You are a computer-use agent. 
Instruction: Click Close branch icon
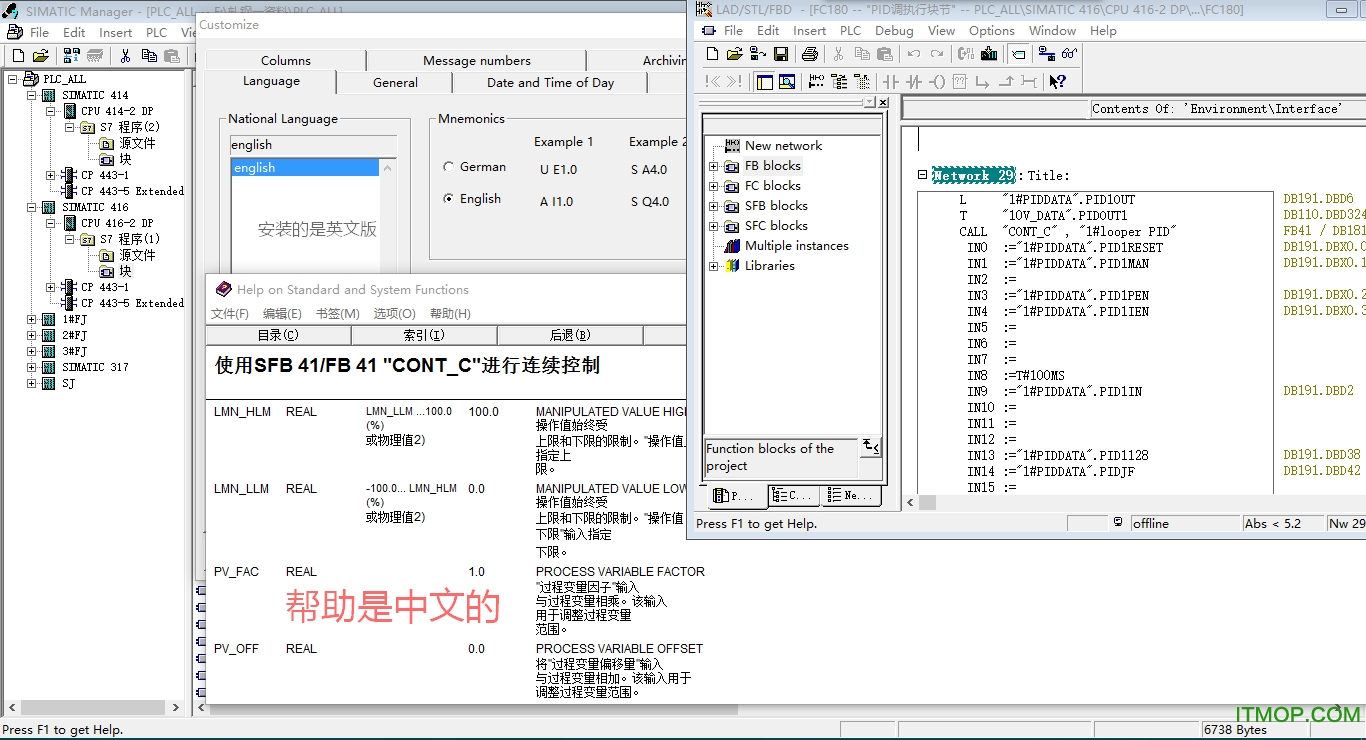1006,82
